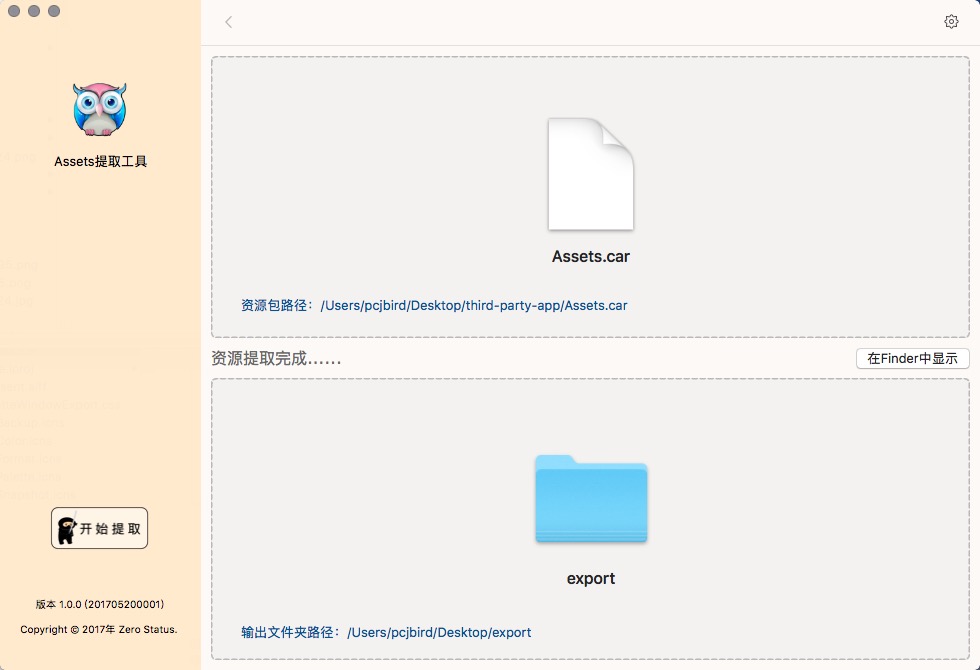980x670 pixels.
Task: Click the /Users/pcjbird/Desktop/export output path
Action: [x=439, y=632]
